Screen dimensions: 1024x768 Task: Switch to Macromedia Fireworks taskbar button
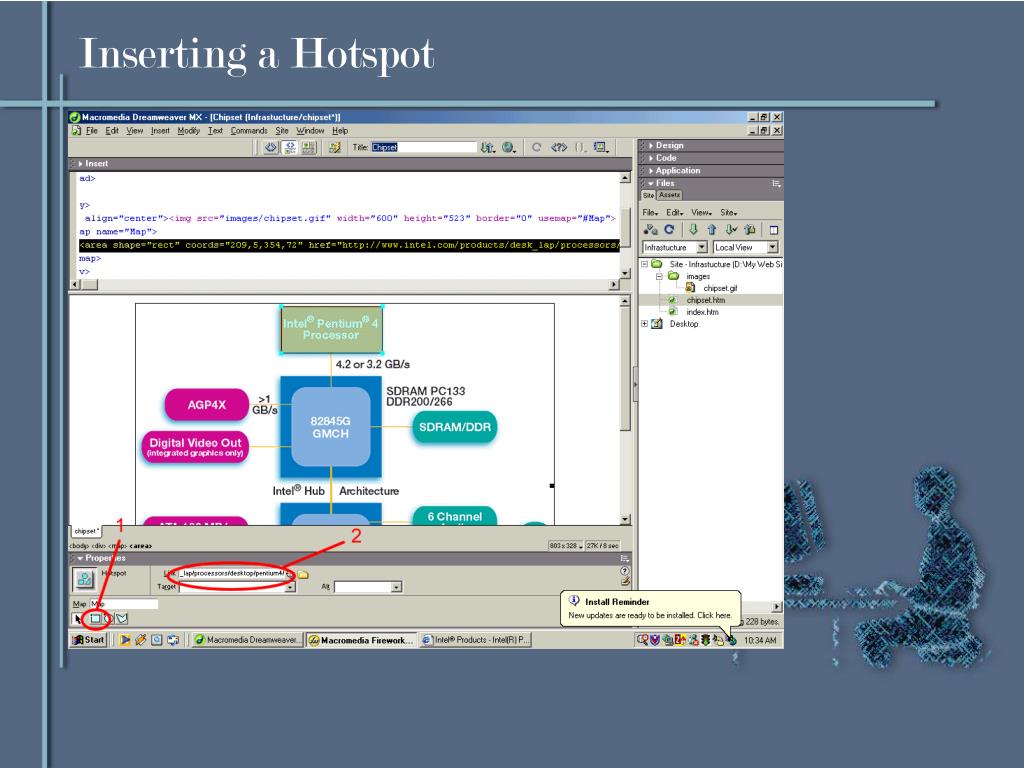click(361, 640)
